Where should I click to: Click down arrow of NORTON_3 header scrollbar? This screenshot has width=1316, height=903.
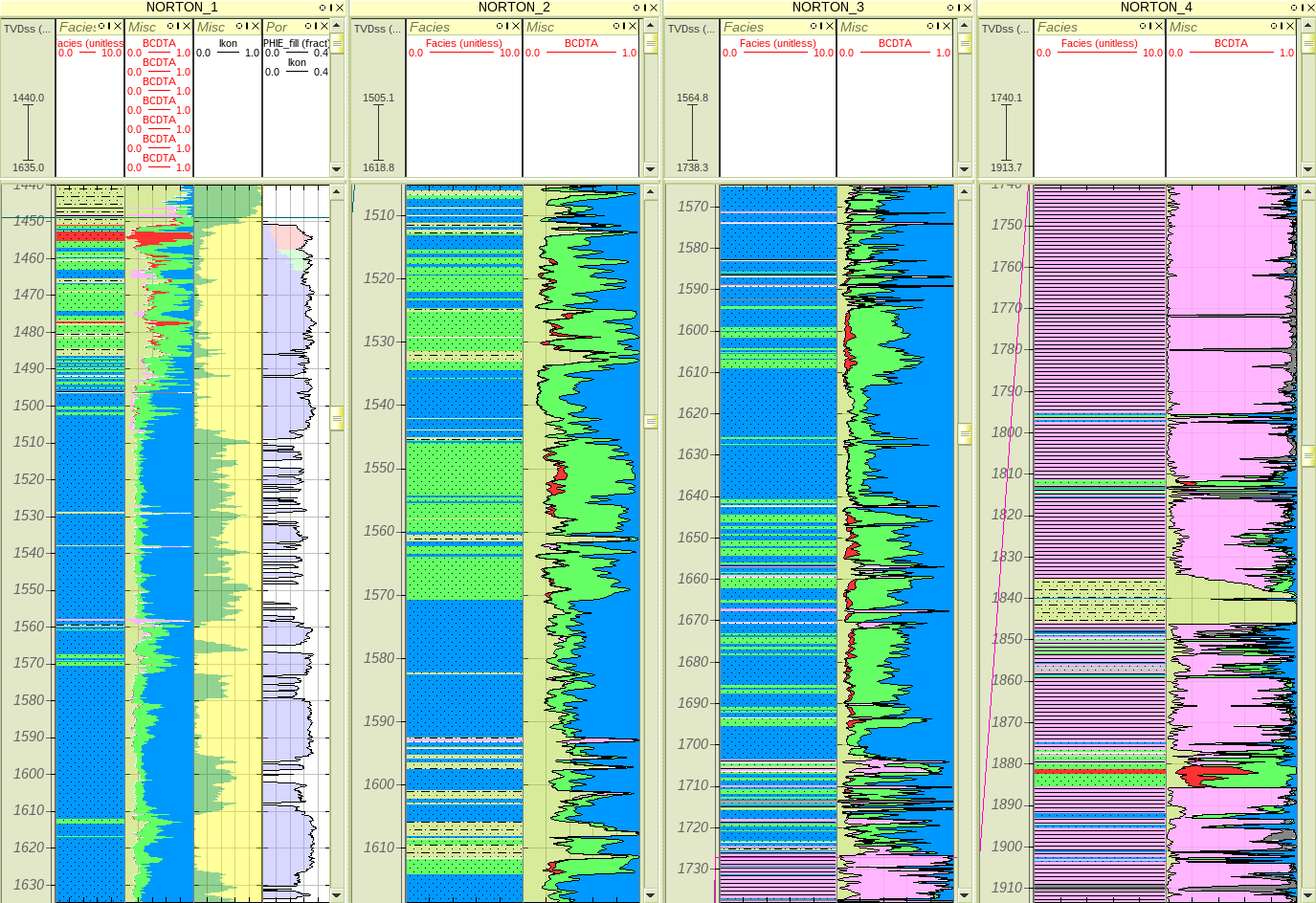[965, 169]
